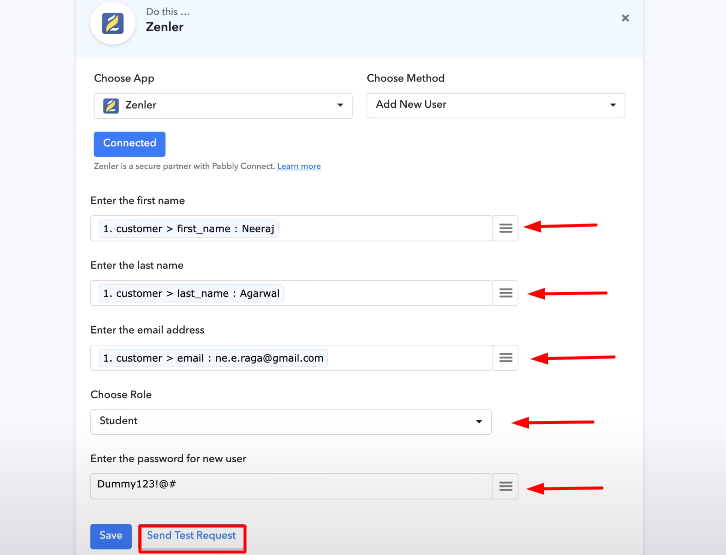The height and width of the screenshot is (555, 726).
Task: Open the Choose App dropdown showing Zenler
Action: (x=223, y=106)
